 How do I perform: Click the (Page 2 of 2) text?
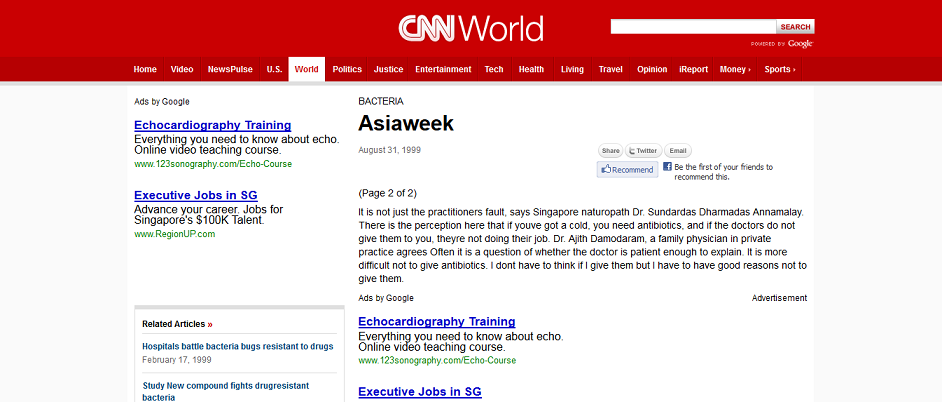(387, 193)
